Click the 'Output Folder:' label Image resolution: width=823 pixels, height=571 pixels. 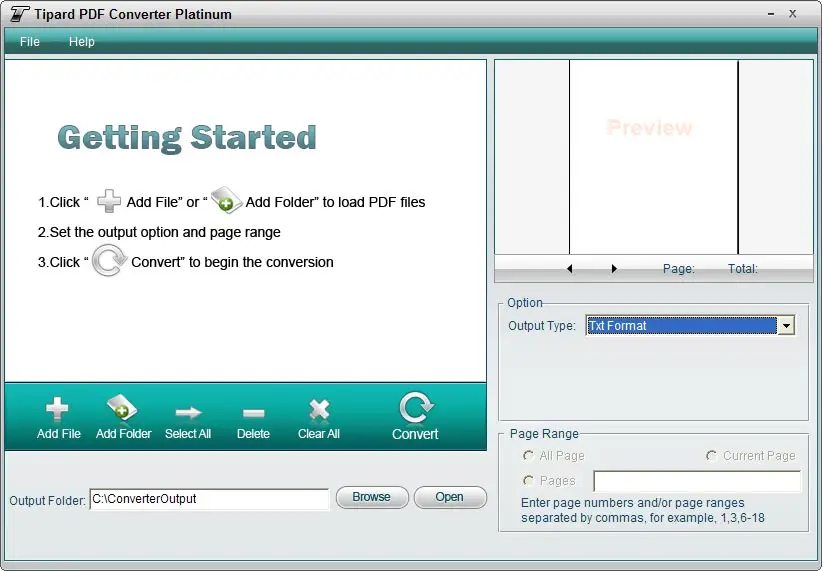pos(47,501)
